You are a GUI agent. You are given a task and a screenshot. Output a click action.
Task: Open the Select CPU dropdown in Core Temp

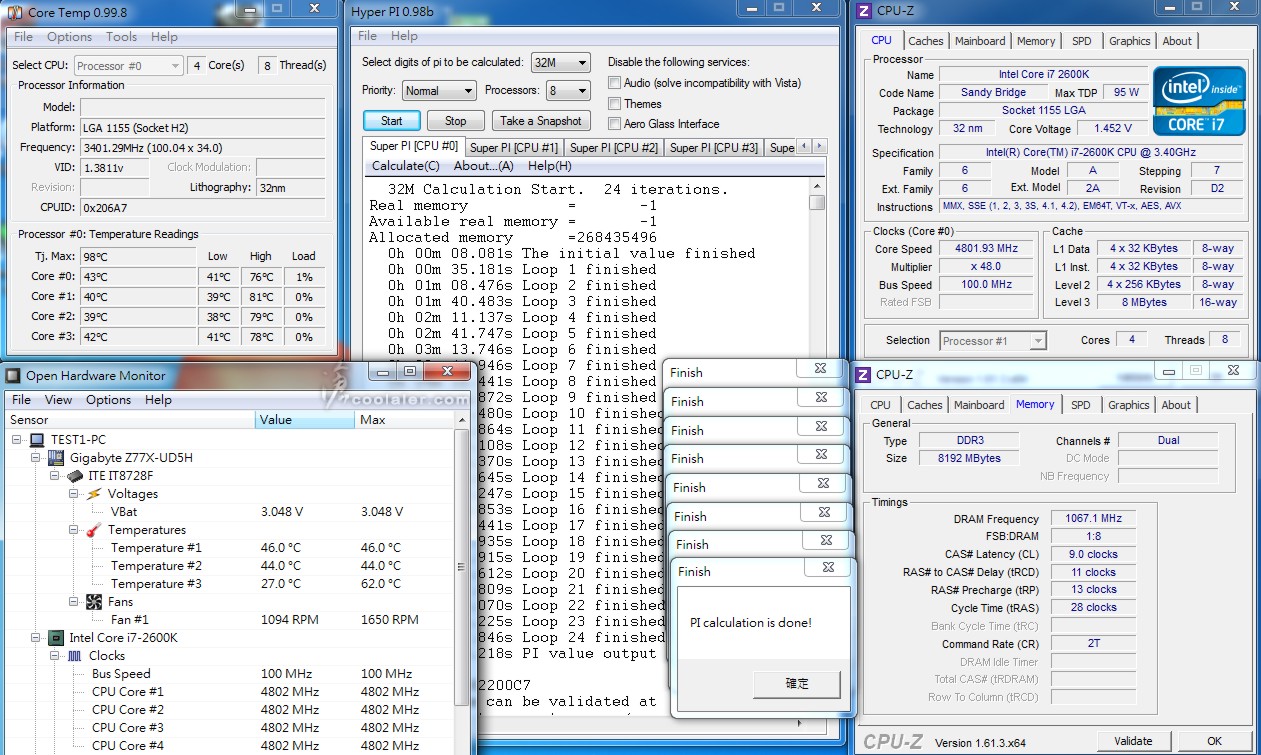[130, 66]
